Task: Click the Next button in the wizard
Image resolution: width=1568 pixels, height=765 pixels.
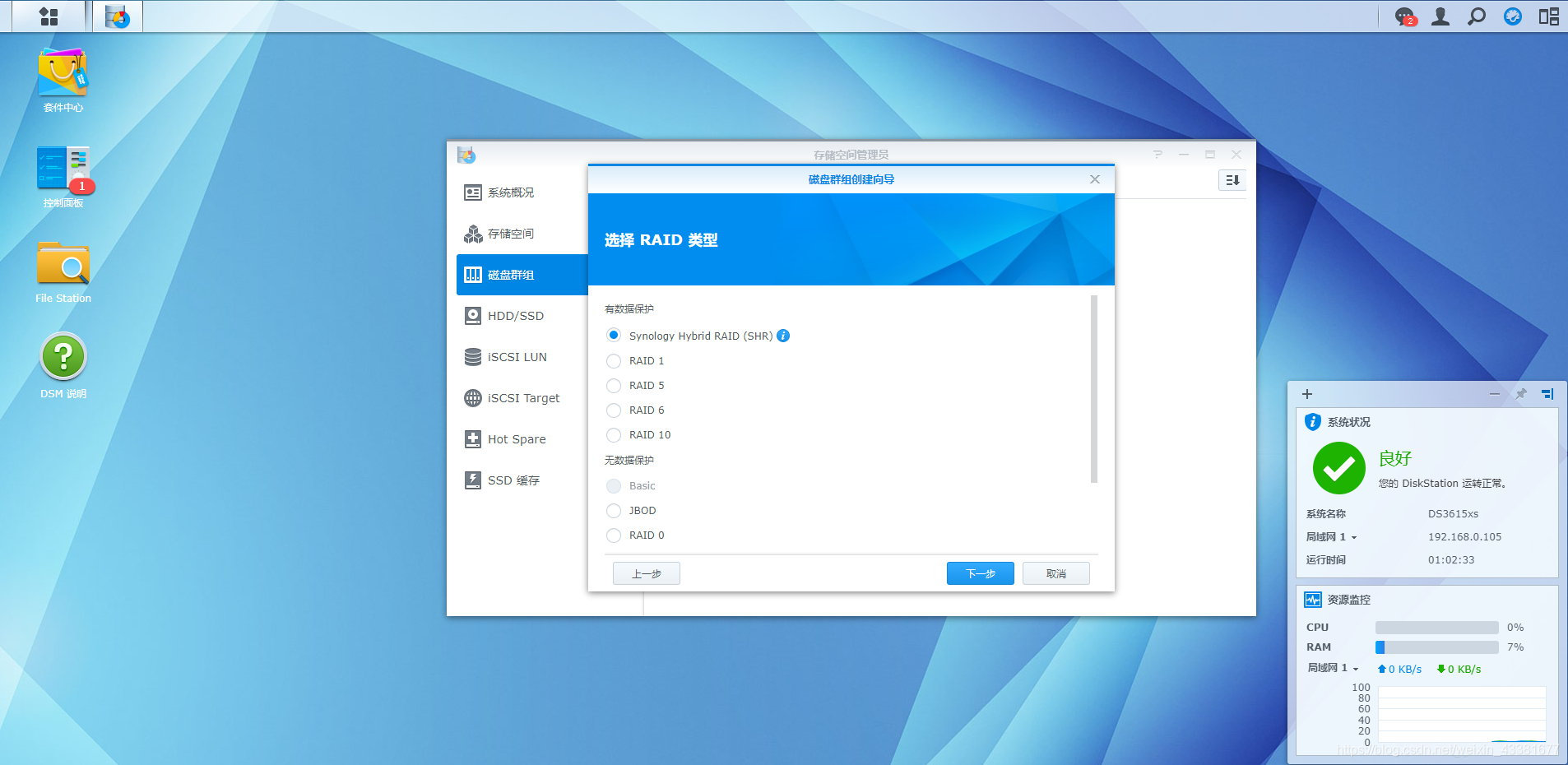Action: tap(980, 573)
